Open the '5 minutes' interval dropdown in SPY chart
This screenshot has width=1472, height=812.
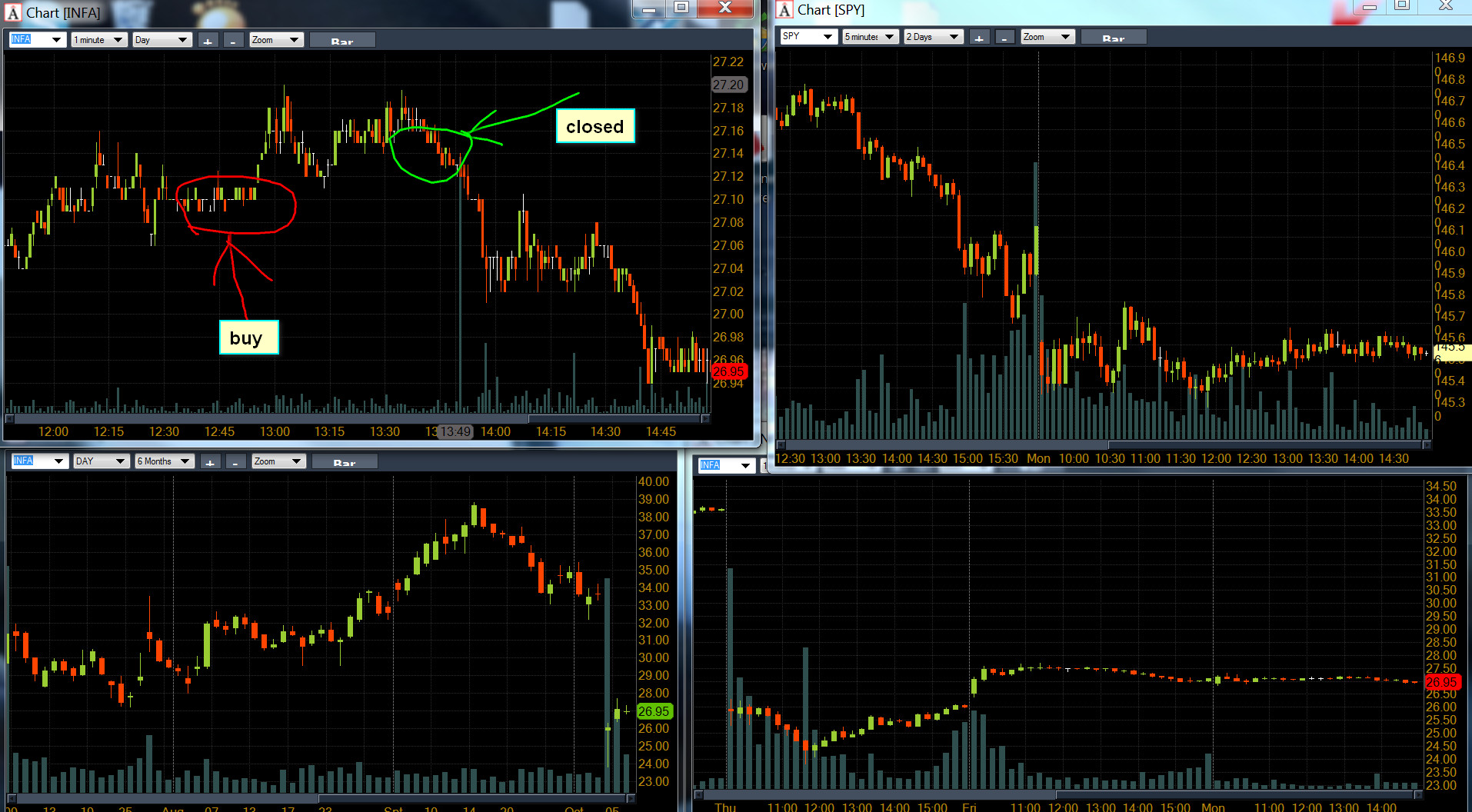click(x=871, y=37)
